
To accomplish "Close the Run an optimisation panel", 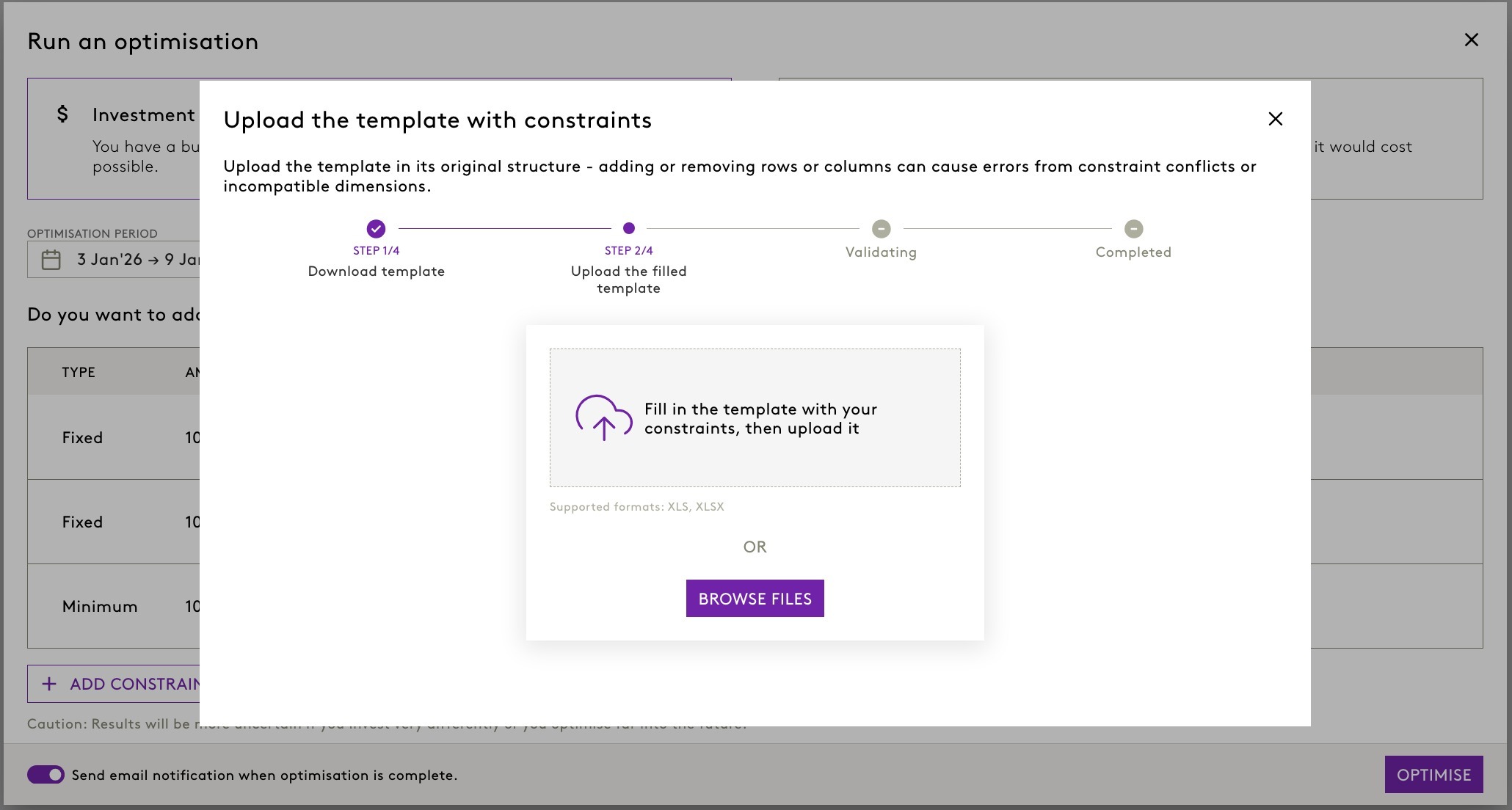I will pos(1471,40).
